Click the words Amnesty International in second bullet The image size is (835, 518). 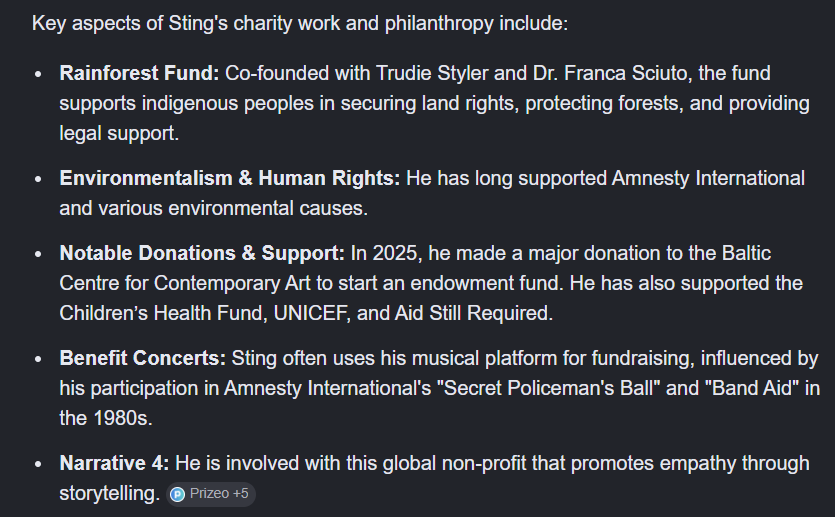708,178
